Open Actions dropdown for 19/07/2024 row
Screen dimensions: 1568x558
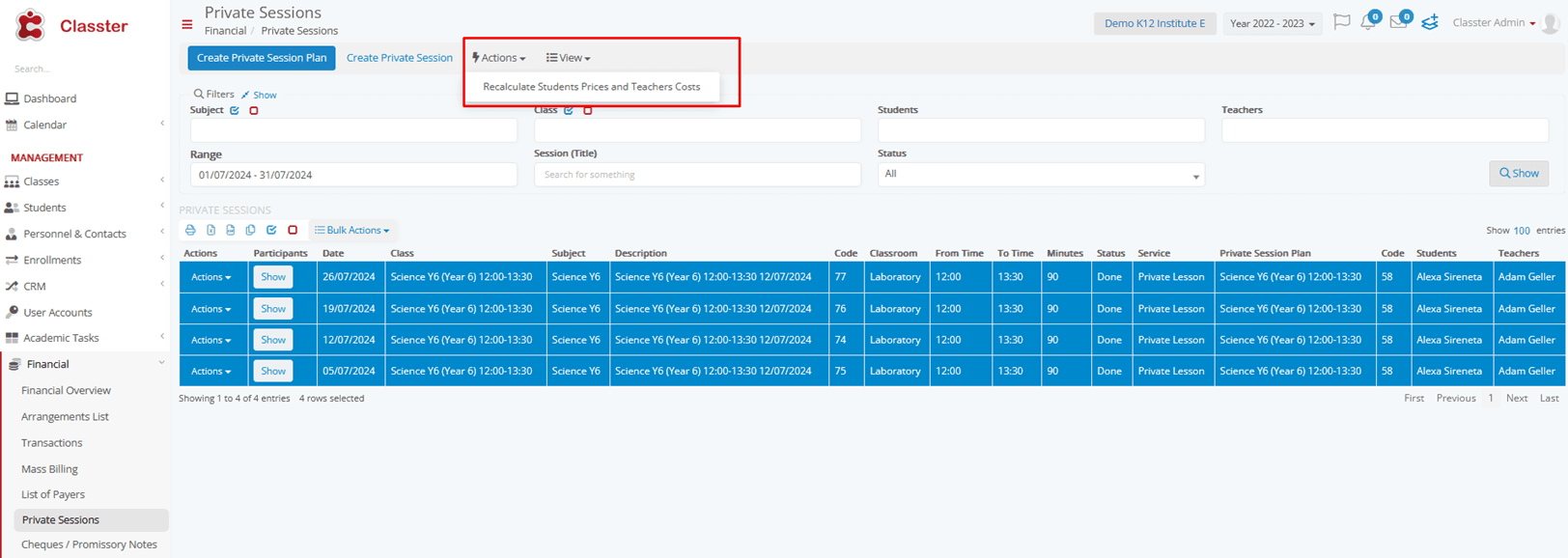pos(210,309)
